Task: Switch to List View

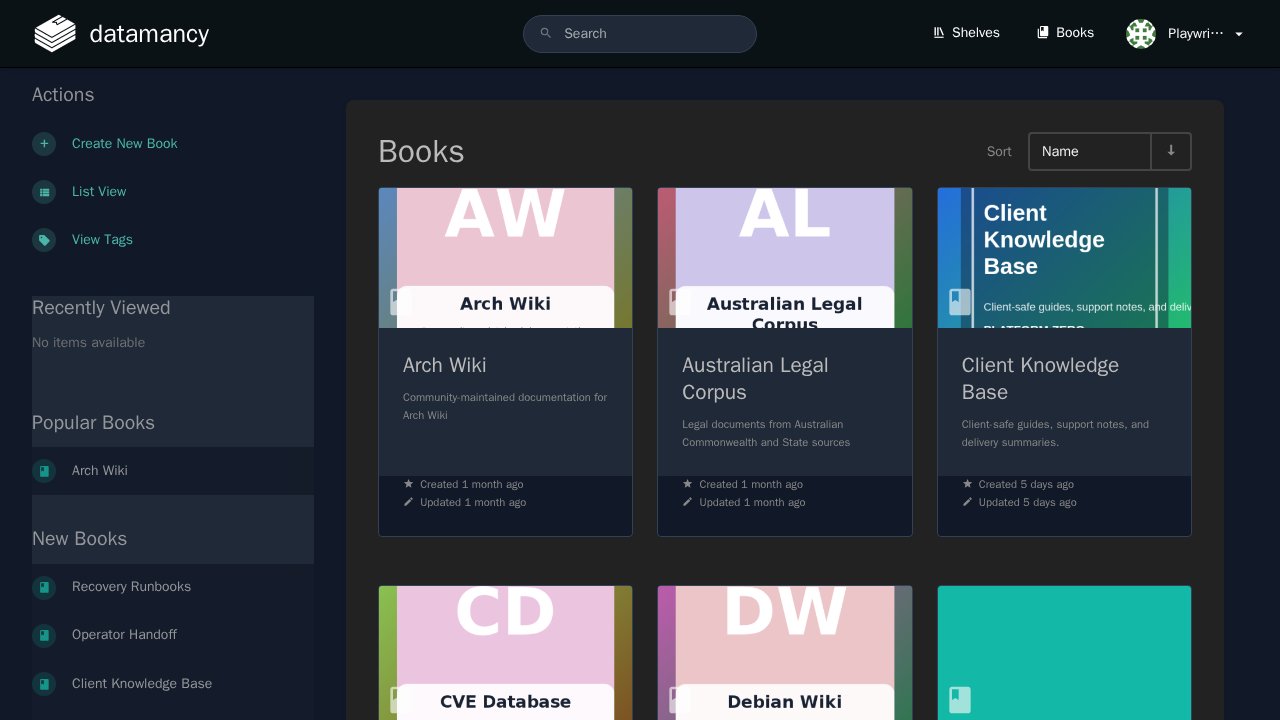Action: pos(99,192)
